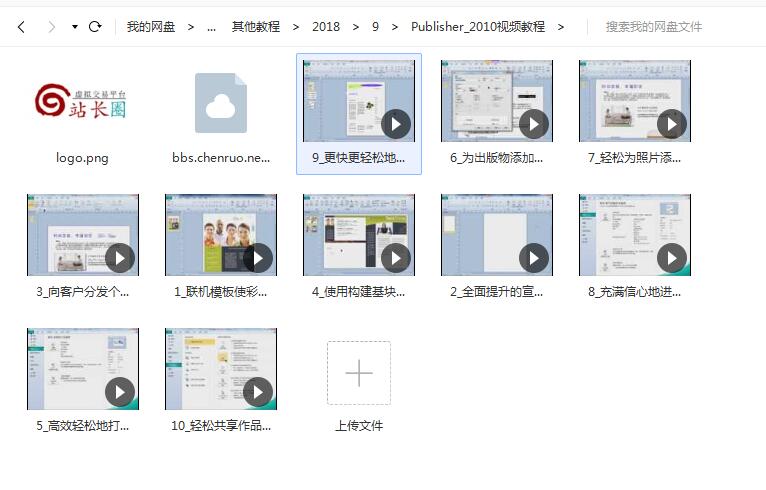
Task: Click the 8_充满信心地进... file name
Action: point(635,292)
